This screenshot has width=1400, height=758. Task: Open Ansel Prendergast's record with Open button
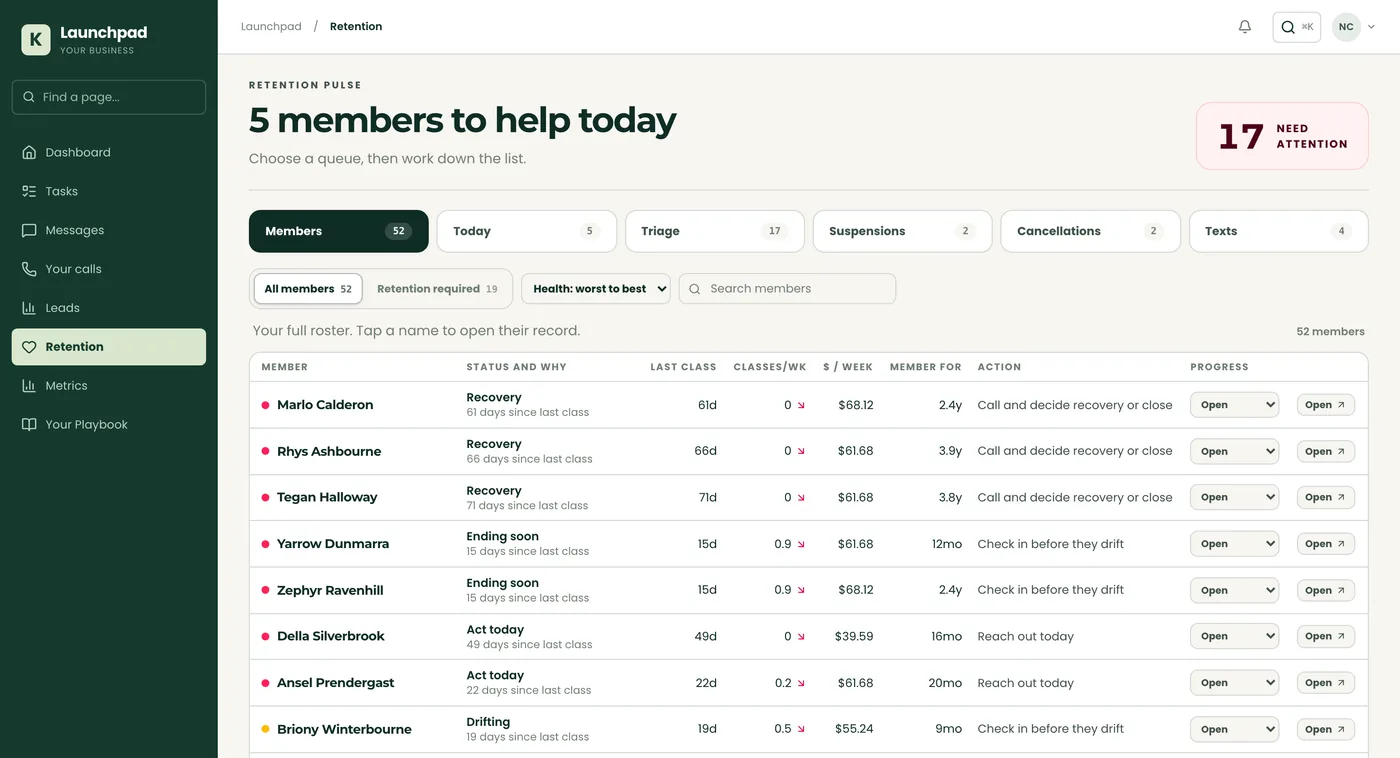[1326, 683]
